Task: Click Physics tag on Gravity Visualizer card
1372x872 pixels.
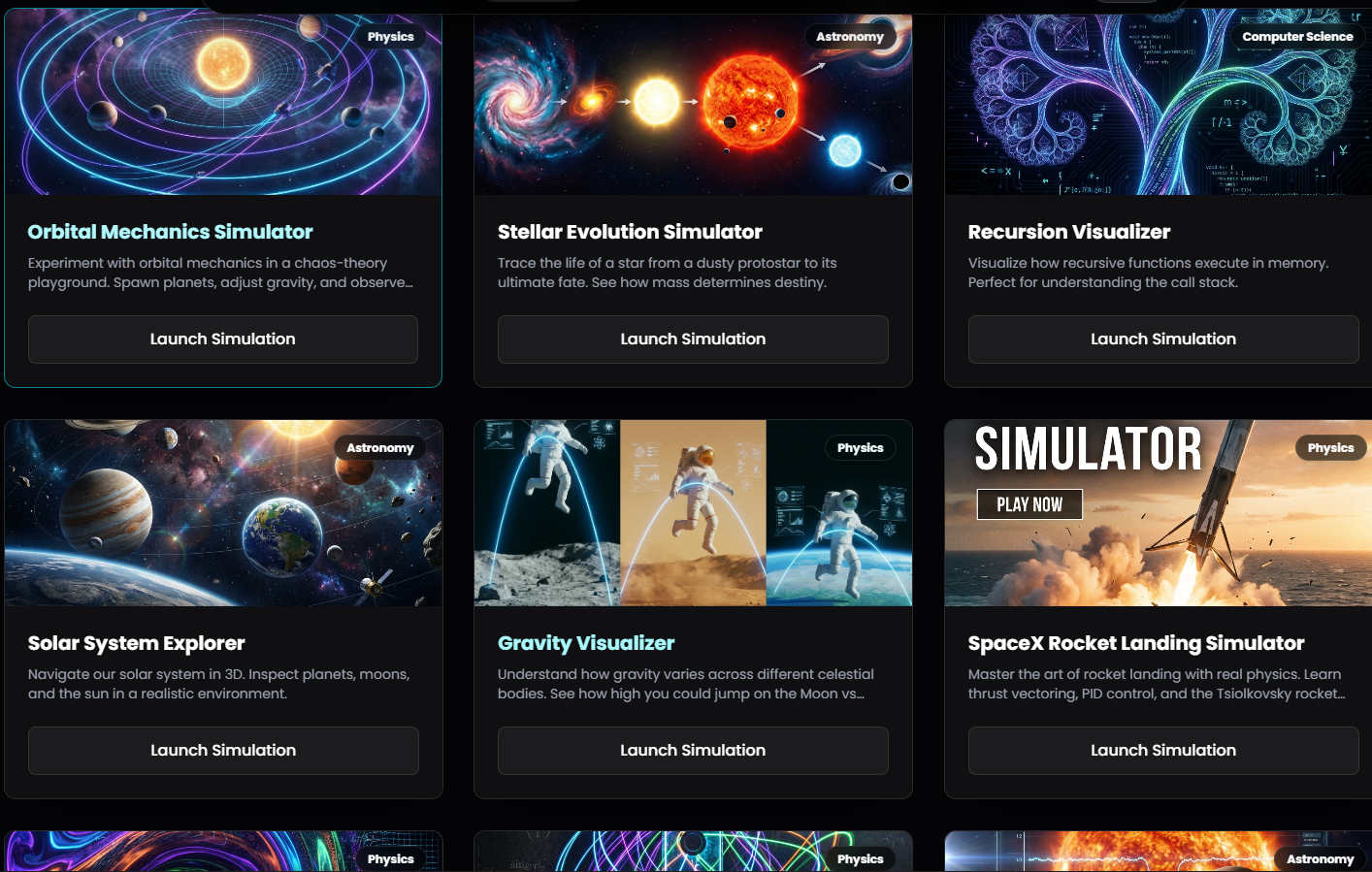Action: tap(861, 448)
